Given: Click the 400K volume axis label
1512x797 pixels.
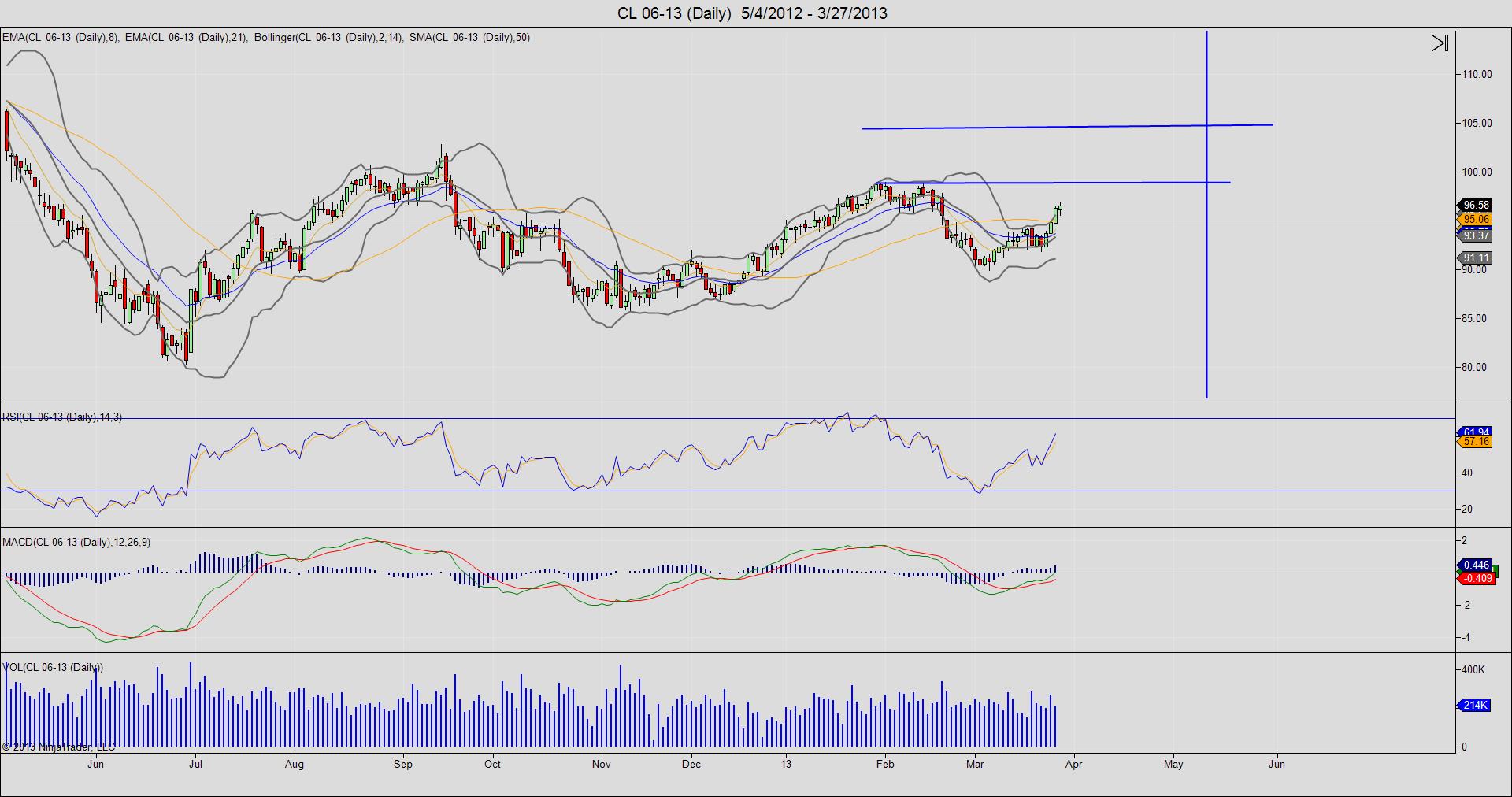Looking at the screenshot, I should [x=1473, y=669].
